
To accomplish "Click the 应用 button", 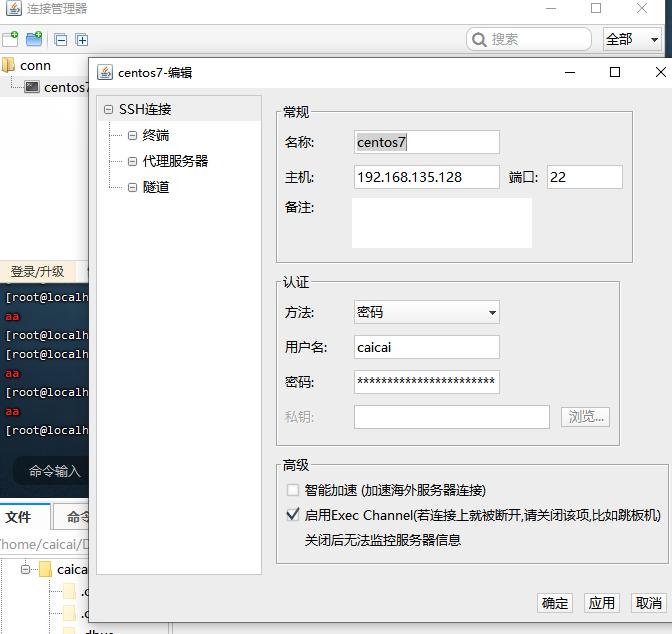I will [x=602, y=603].
